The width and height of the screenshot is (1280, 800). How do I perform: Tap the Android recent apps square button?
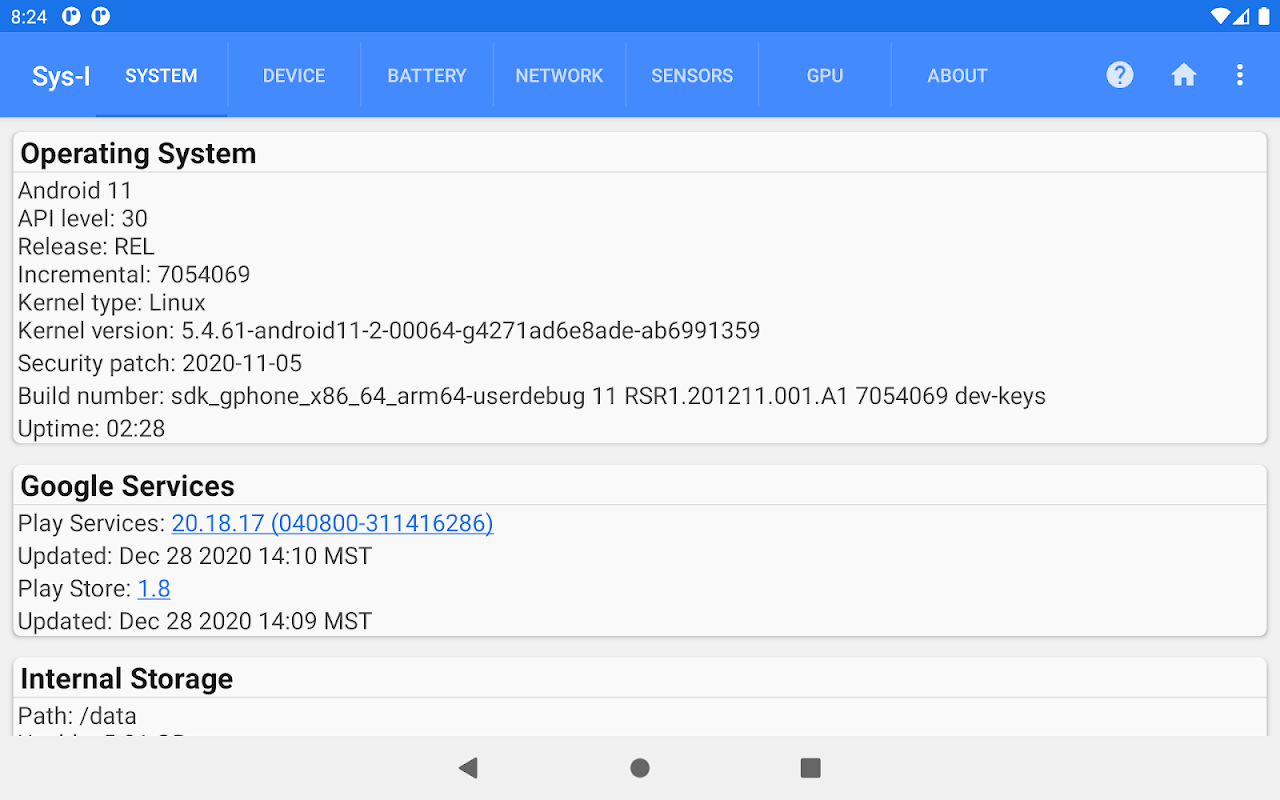pos(811,768)
